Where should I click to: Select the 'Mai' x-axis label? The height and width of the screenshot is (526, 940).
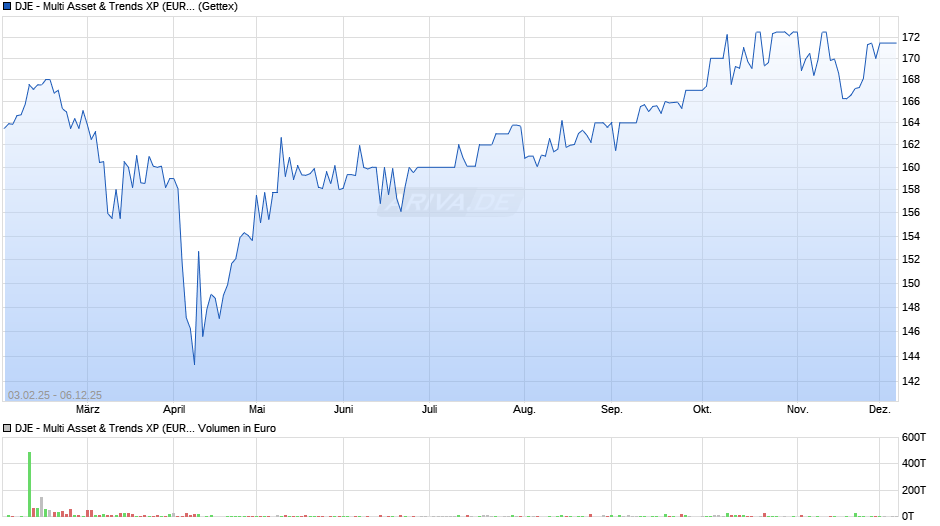point(257,410)
